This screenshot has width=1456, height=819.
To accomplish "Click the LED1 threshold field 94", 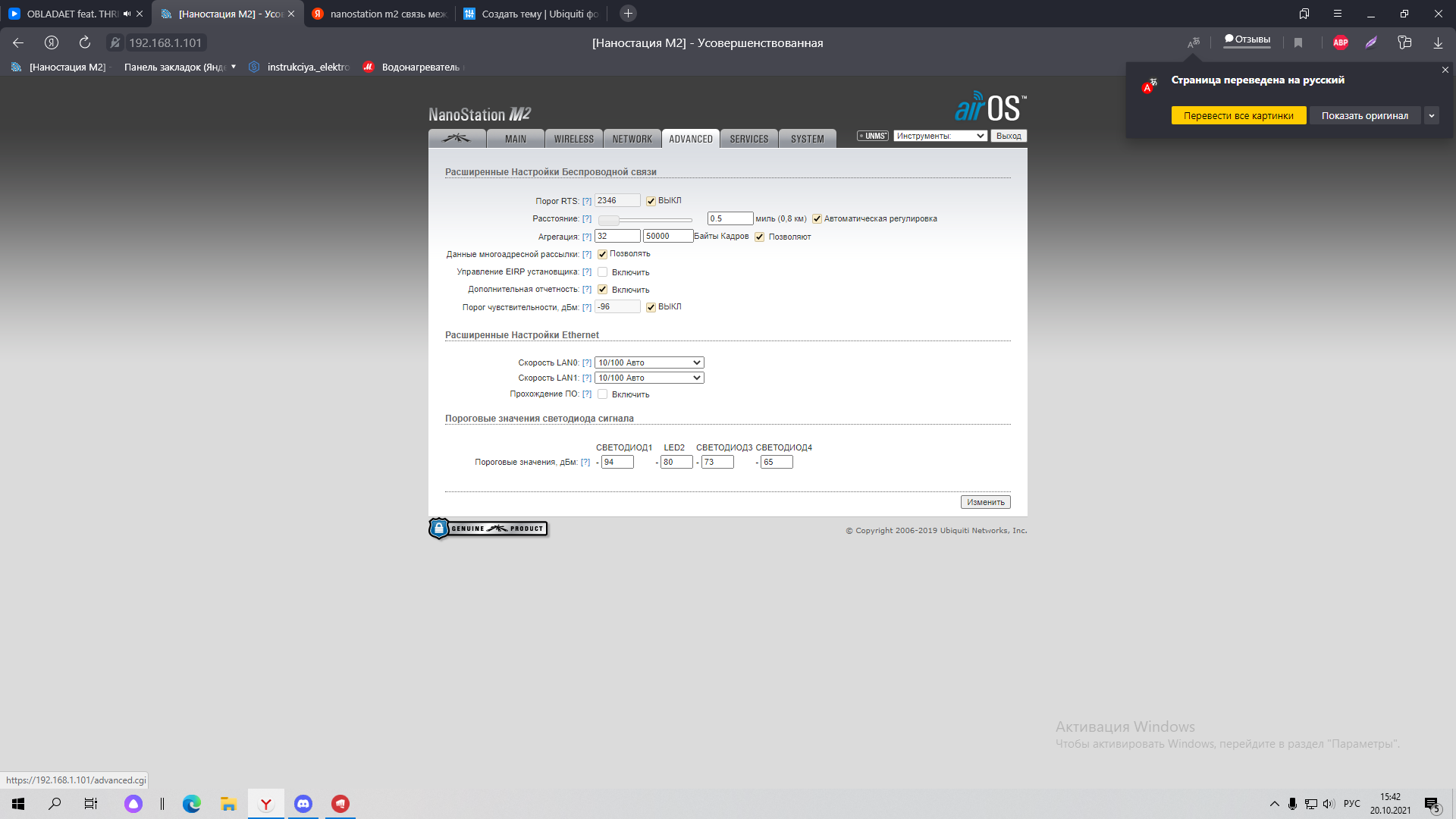I will 617,462.
